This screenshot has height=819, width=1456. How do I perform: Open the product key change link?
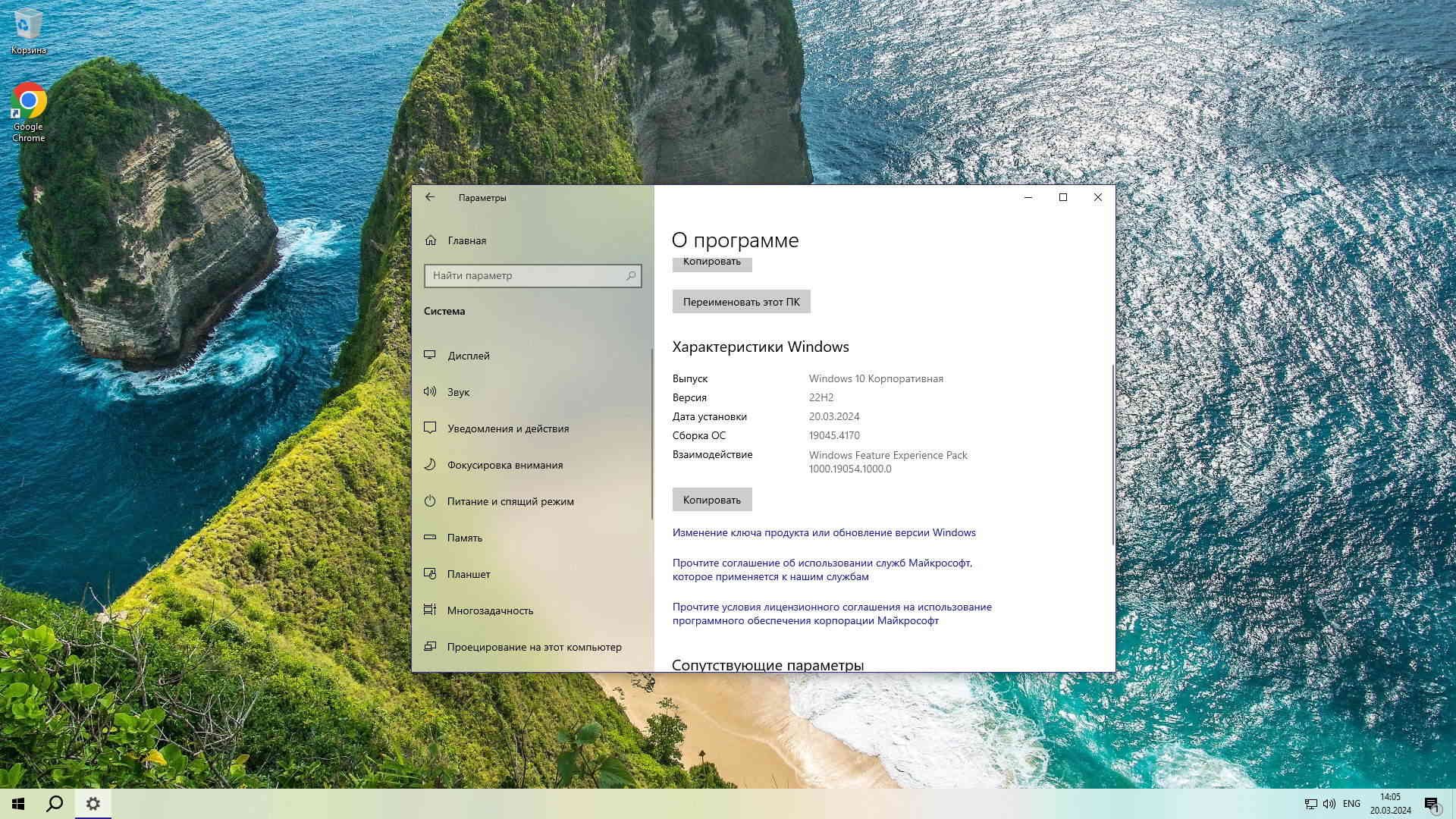click(824, 532)
